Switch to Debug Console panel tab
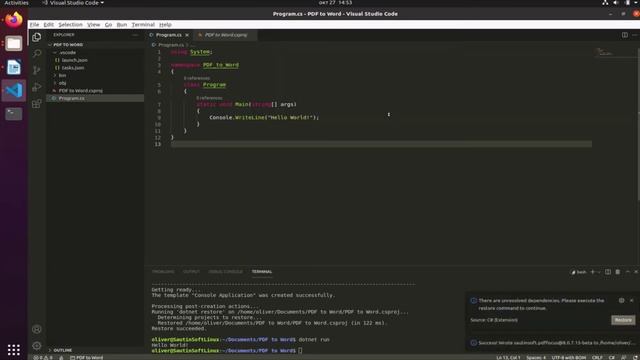The image size is (640, 360). (x=225, y=272)
